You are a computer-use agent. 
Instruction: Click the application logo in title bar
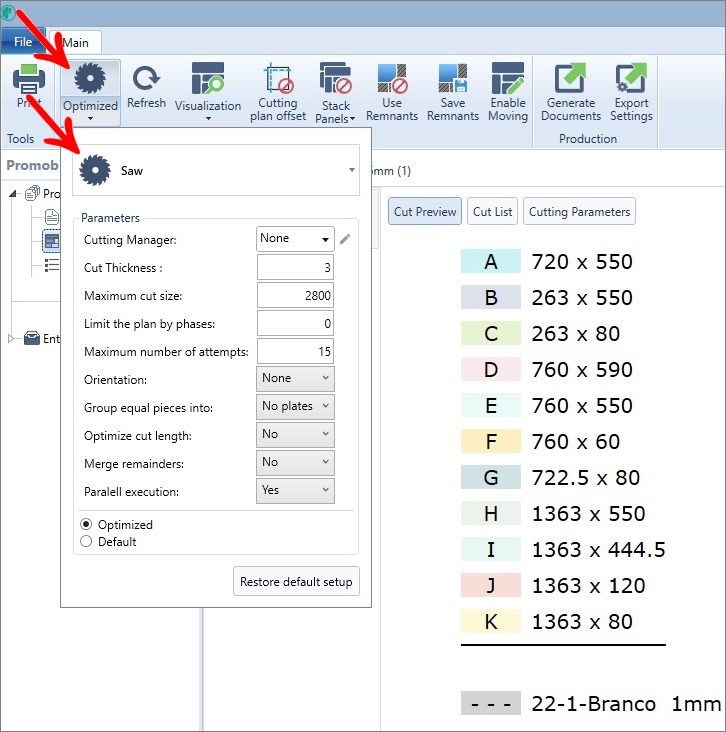point(8,13)
